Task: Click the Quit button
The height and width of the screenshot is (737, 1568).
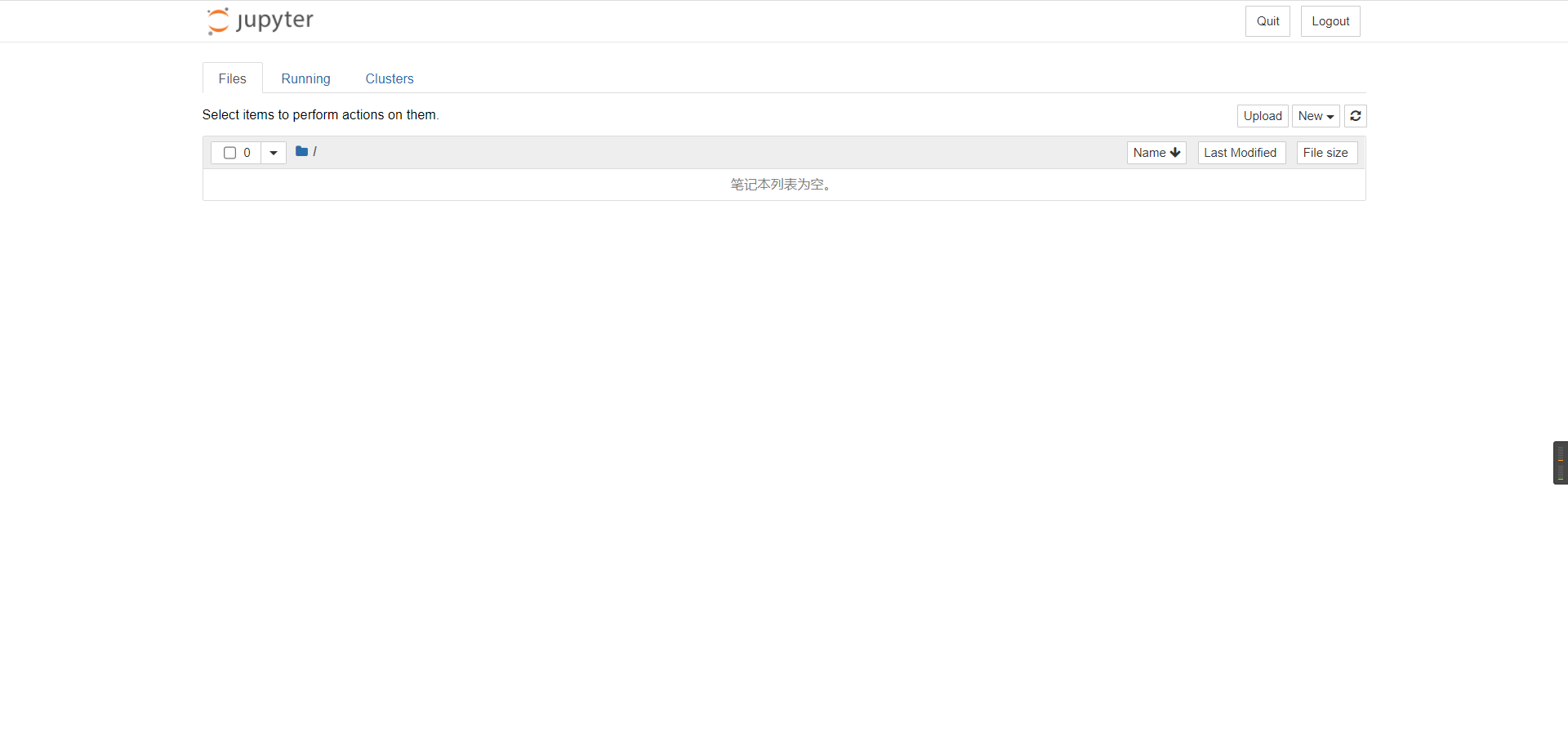Action: (x=1267, y=21)
